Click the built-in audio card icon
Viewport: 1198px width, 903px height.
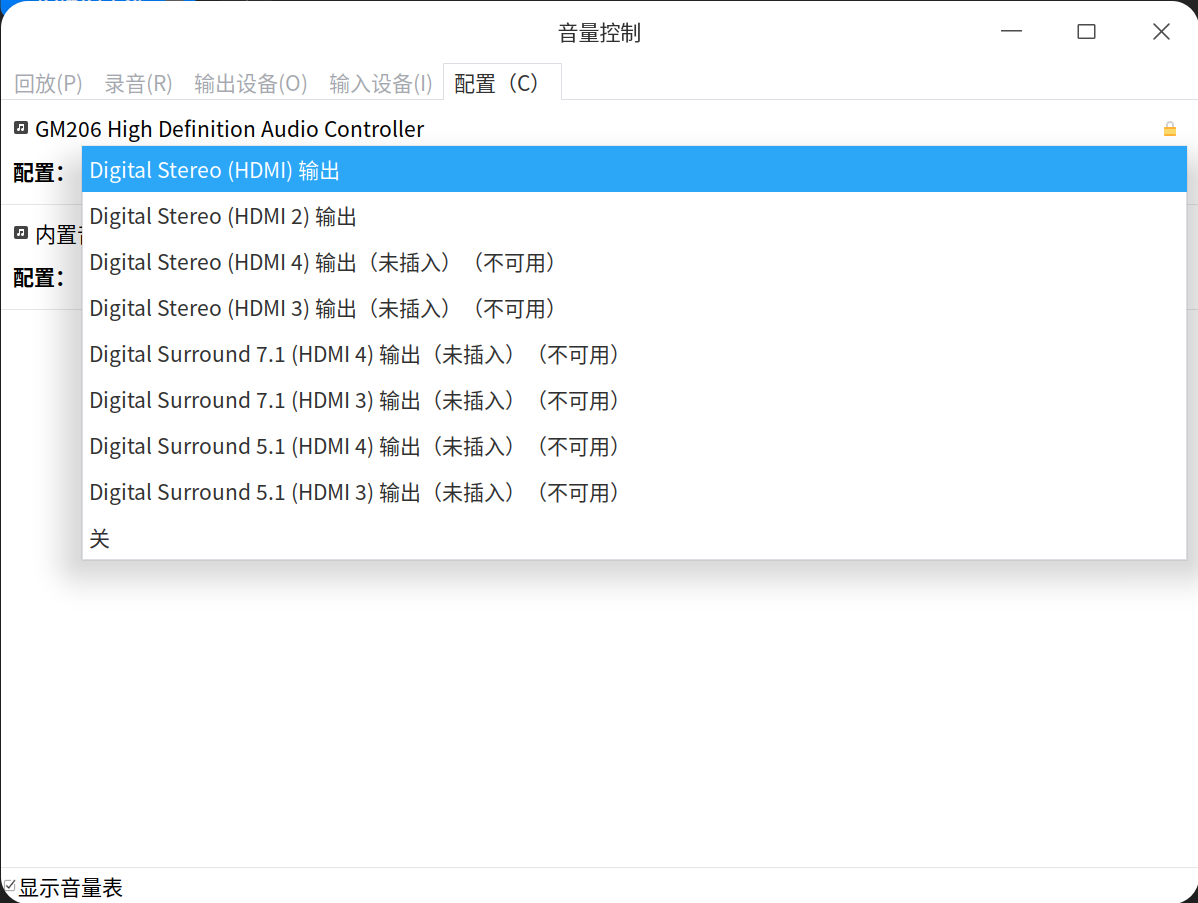pyautogui.click(x=21, y=232)
